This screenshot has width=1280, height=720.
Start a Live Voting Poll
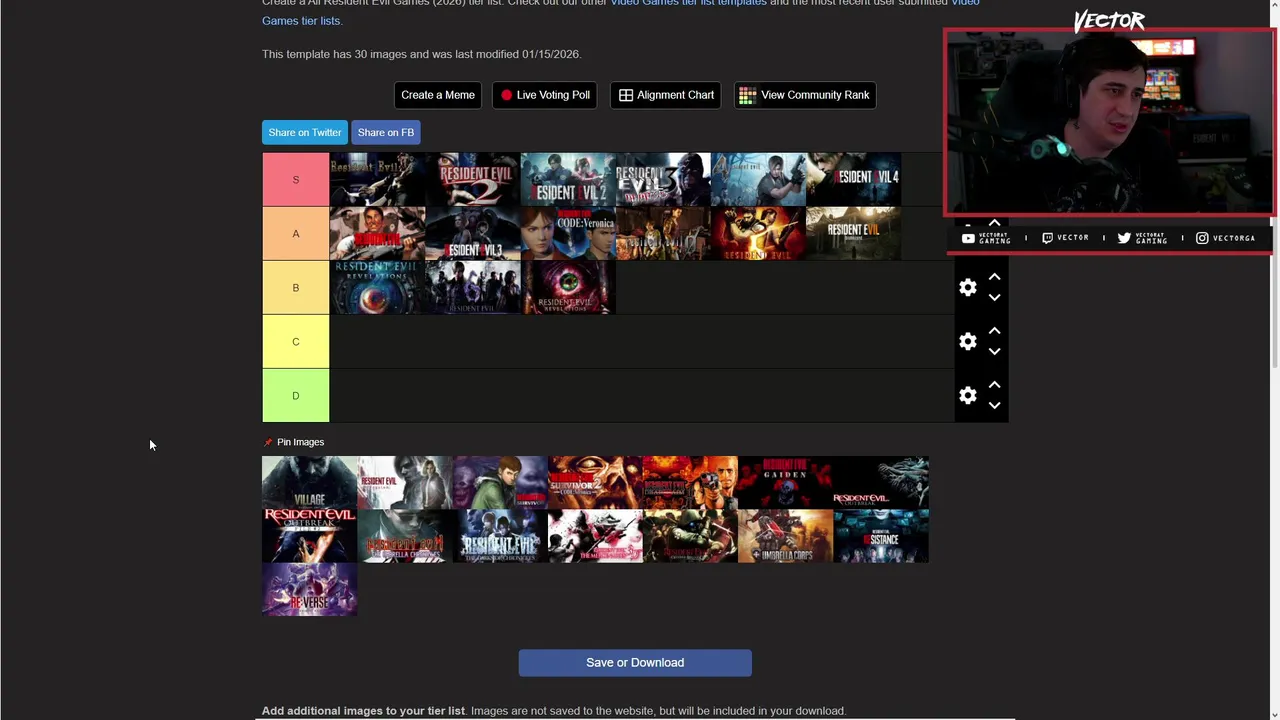pos(545,95)
